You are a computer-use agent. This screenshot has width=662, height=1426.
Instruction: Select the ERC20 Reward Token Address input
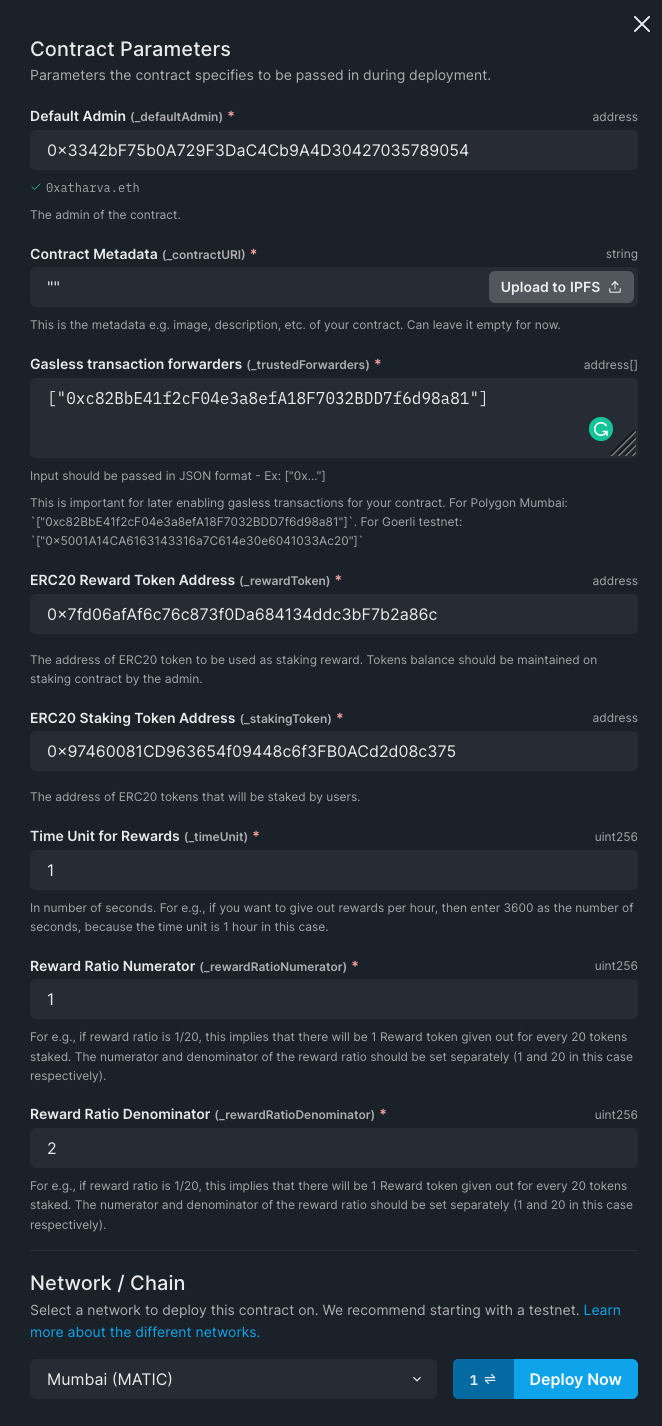(x=333, y=614)
